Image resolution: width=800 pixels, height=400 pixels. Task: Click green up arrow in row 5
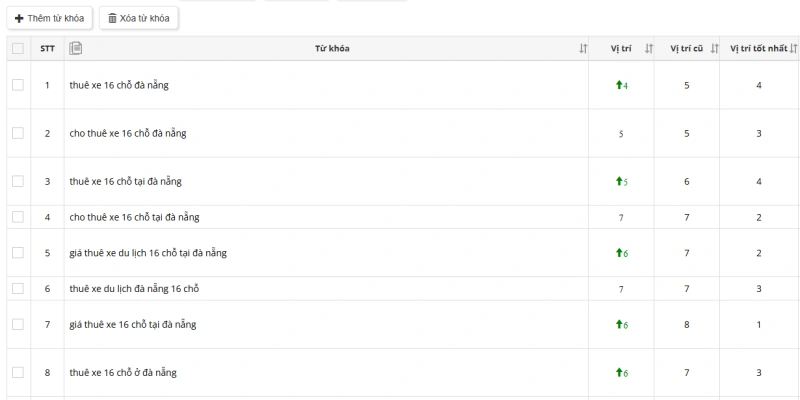tap(619, 253)
